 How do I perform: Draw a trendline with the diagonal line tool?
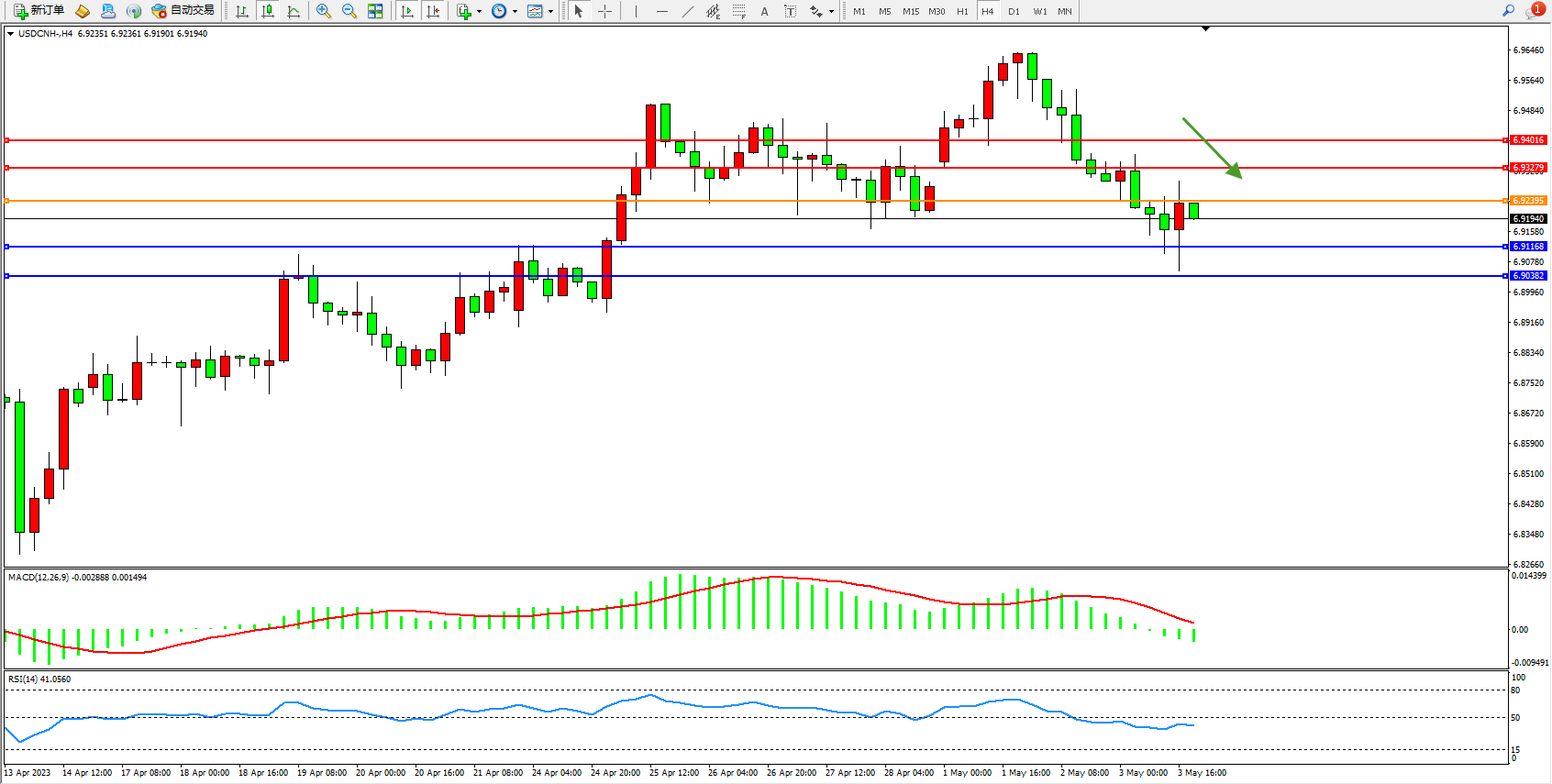tap(688, 11)
